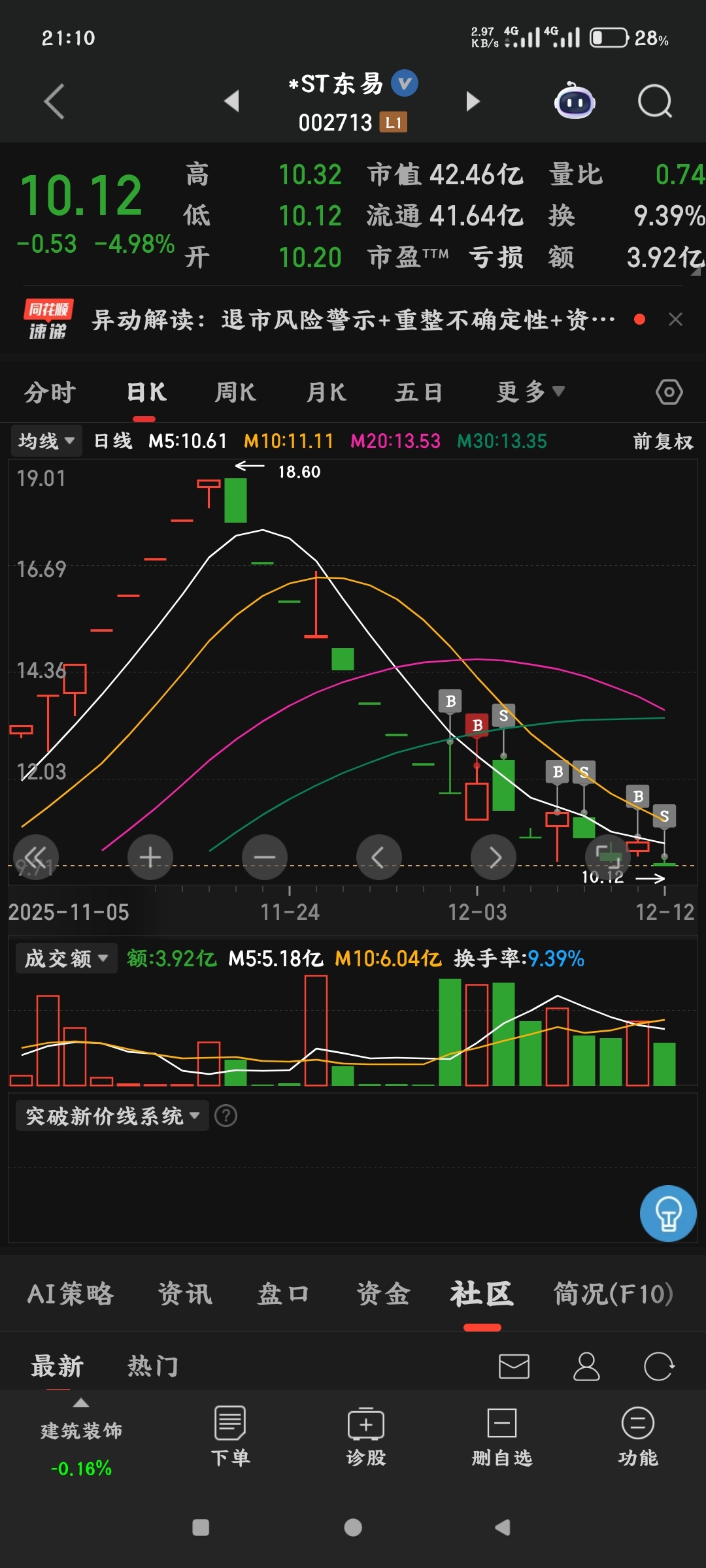Open community messages envelope icon

click(514, 1366)
